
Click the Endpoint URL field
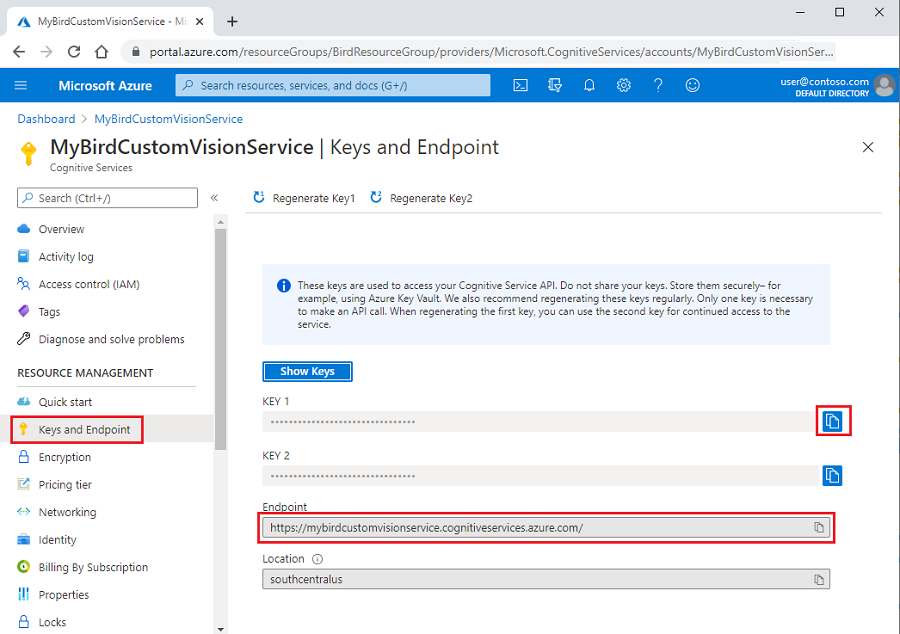546,527
